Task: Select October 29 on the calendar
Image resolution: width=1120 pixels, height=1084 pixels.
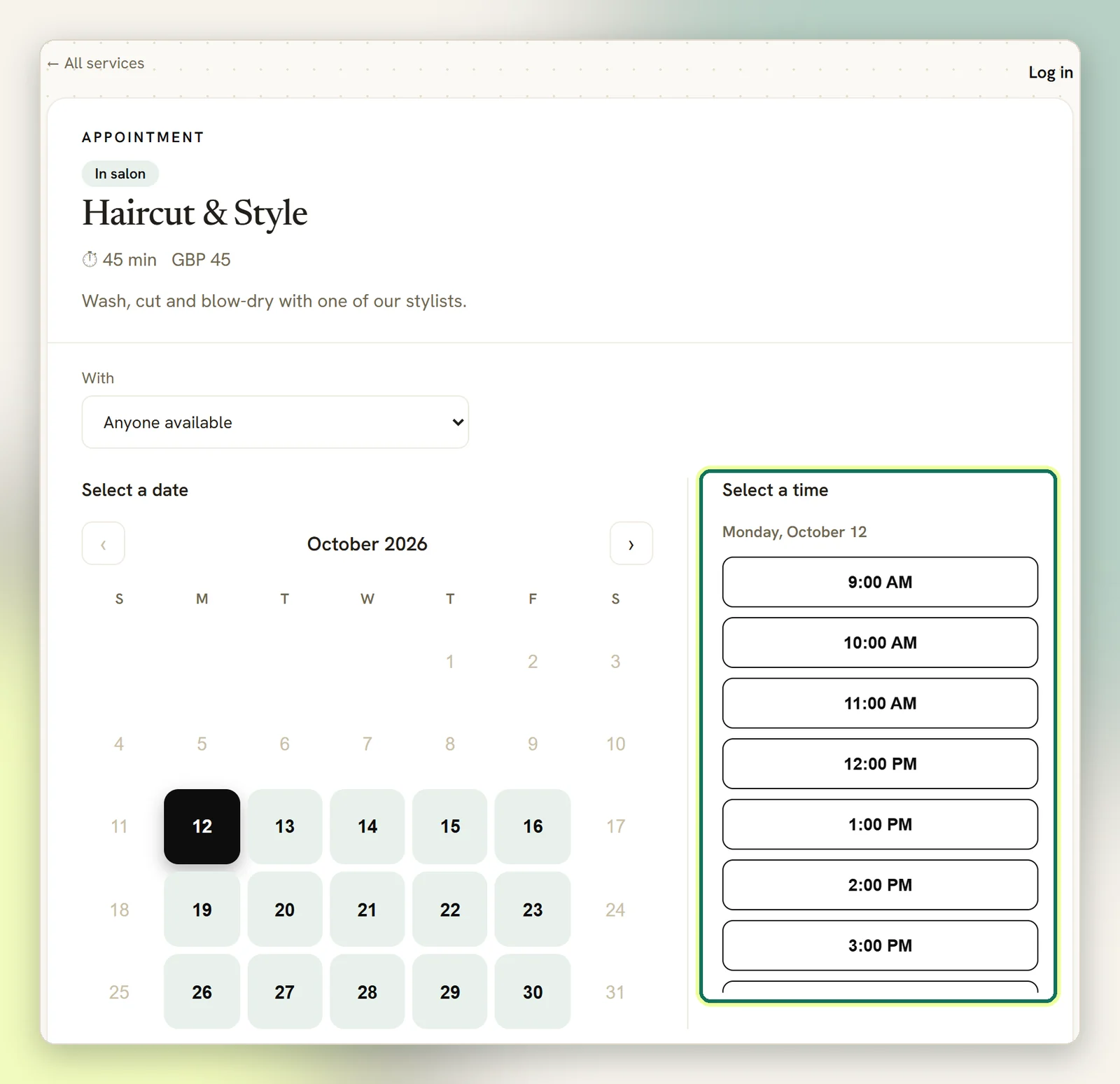Action: pos(450,992)
